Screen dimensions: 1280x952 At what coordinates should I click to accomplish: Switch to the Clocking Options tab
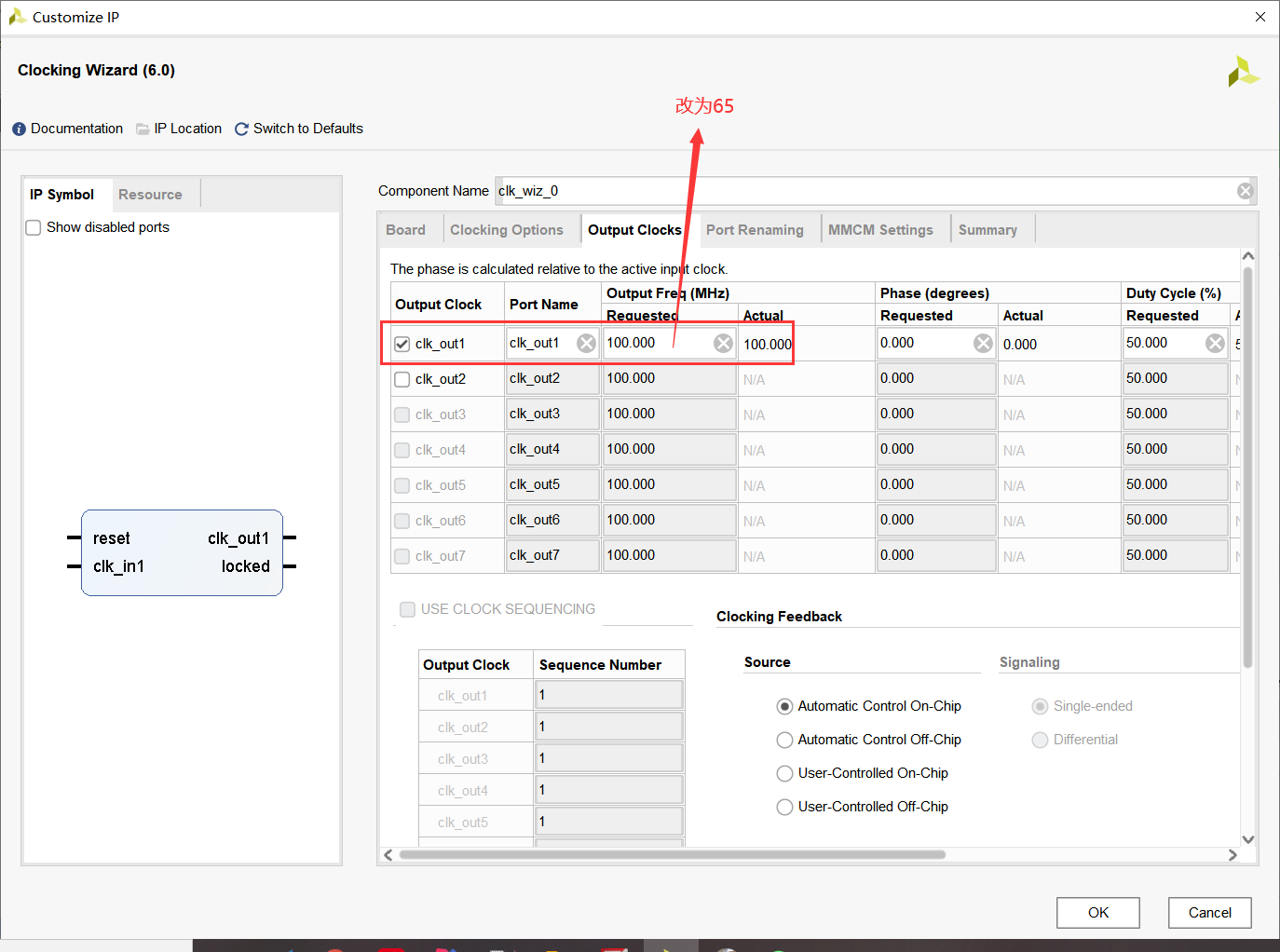click(x=507, y=230)
